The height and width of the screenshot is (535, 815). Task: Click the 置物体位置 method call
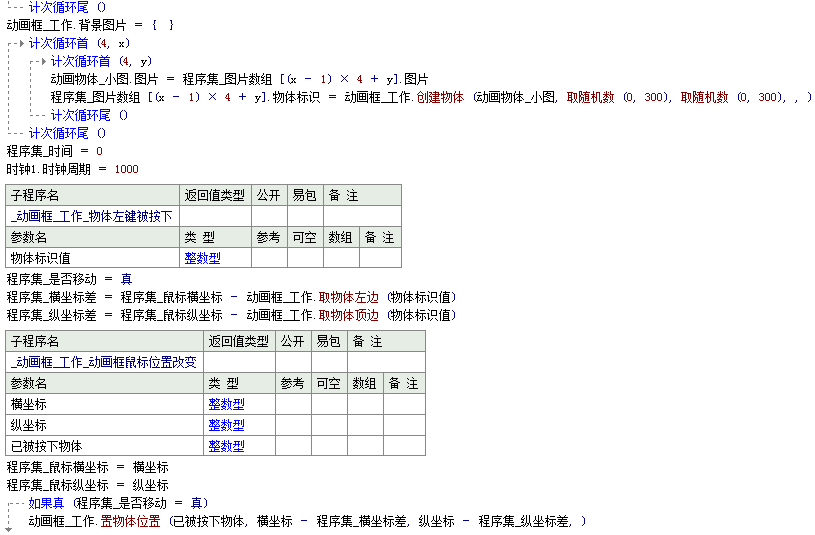point(130,521)
